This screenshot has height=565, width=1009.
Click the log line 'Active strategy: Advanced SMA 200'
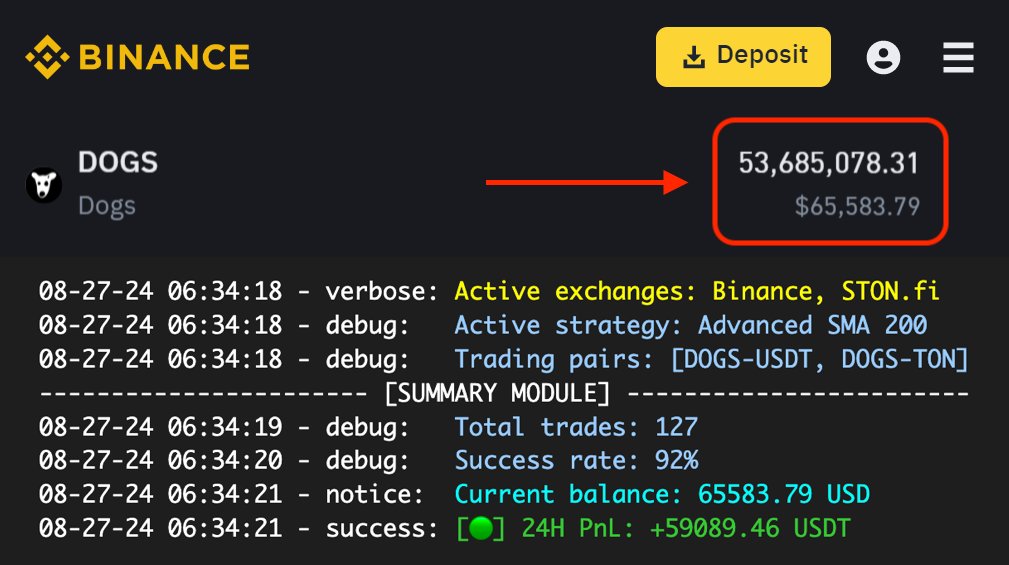(690, 326)
